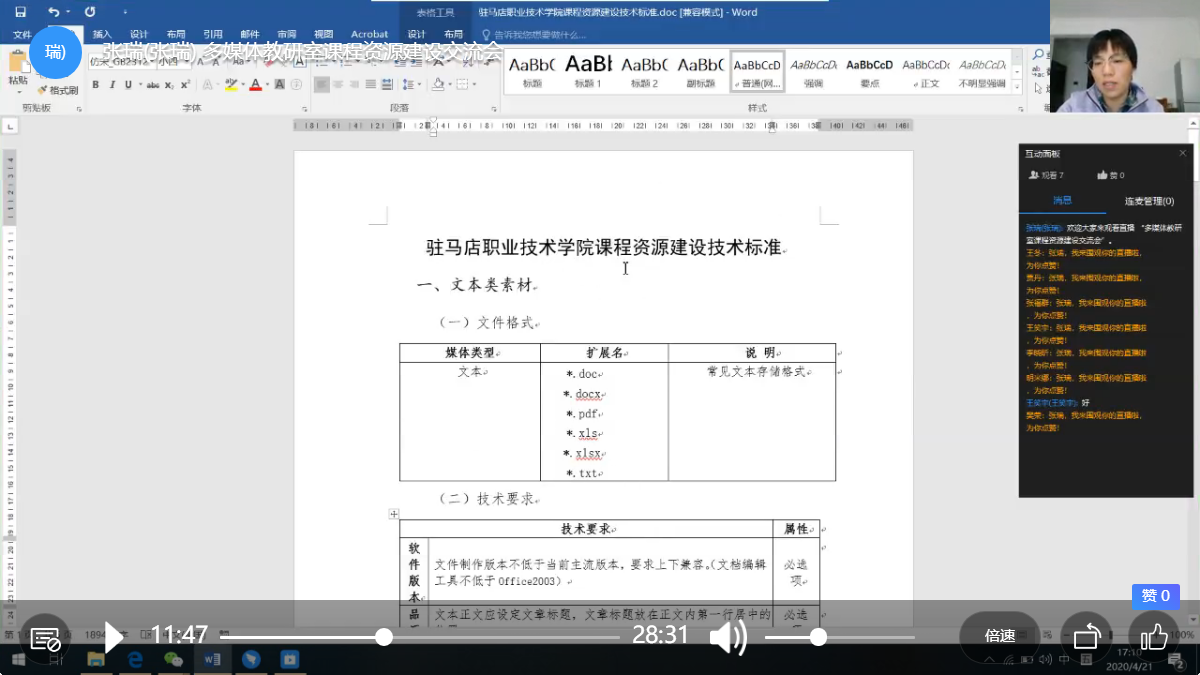The width and height of the screenshot is (1200, 675).
Task: Switch to the Mailings (邮件) ribbon tab
Action: (250, 35)
